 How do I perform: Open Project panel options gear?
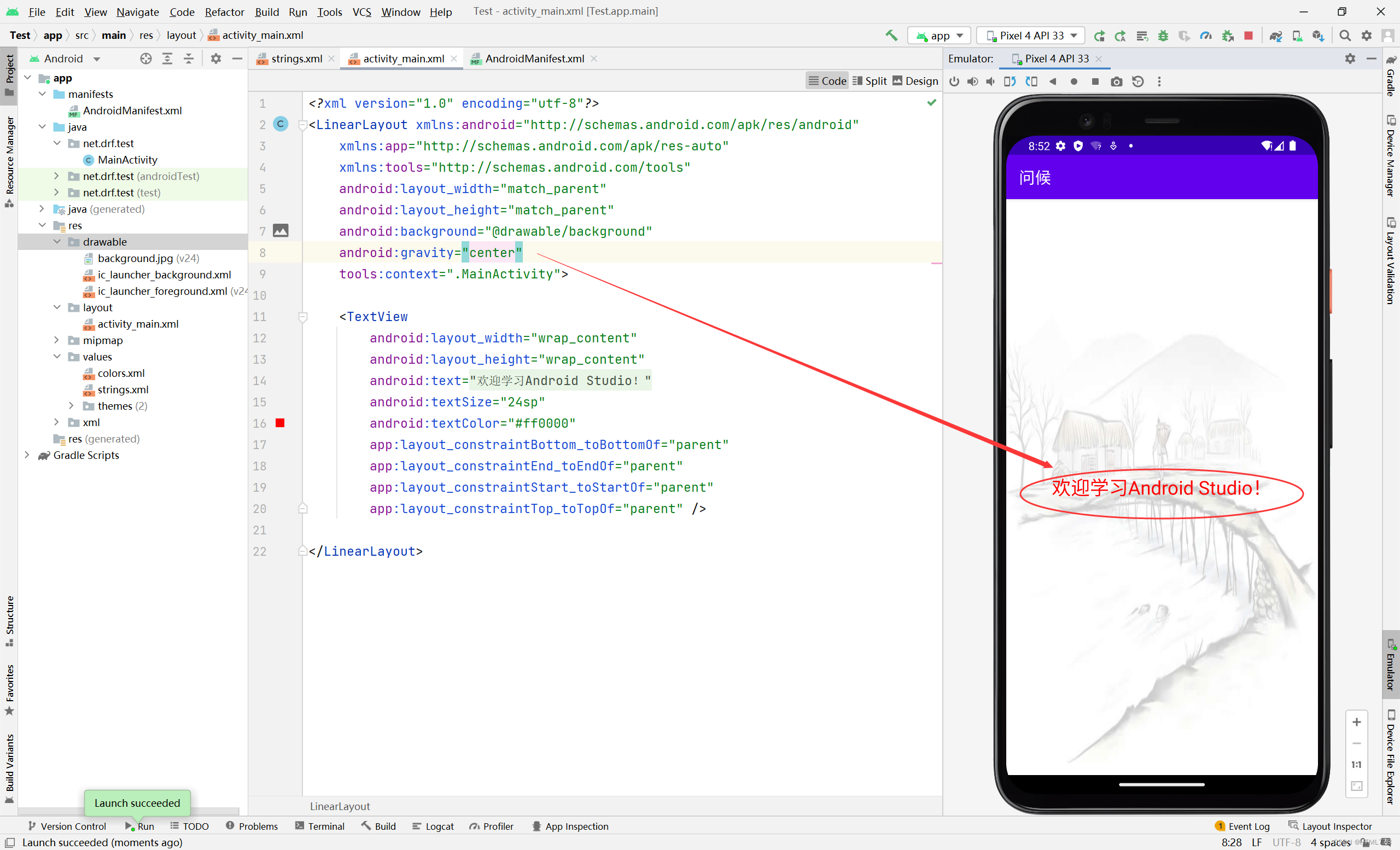[216, 59]
